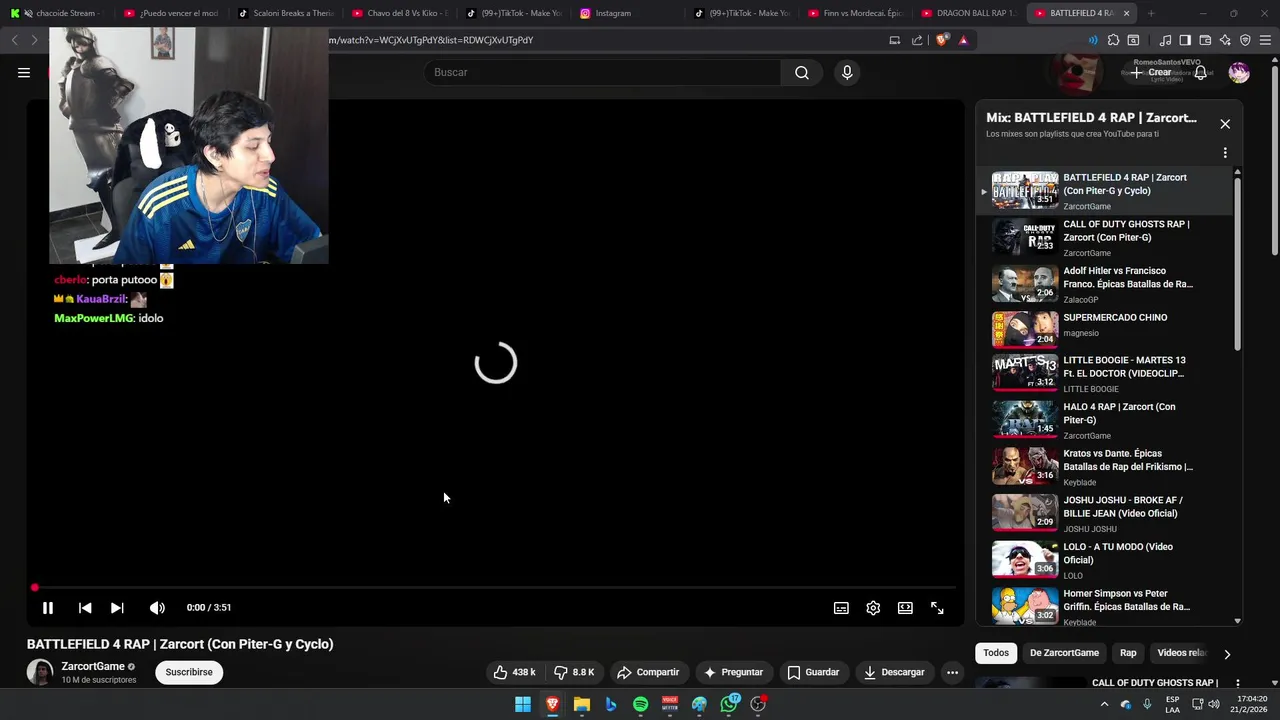Pause the video
Screen dimensions: 1280x720
[47, 607]
